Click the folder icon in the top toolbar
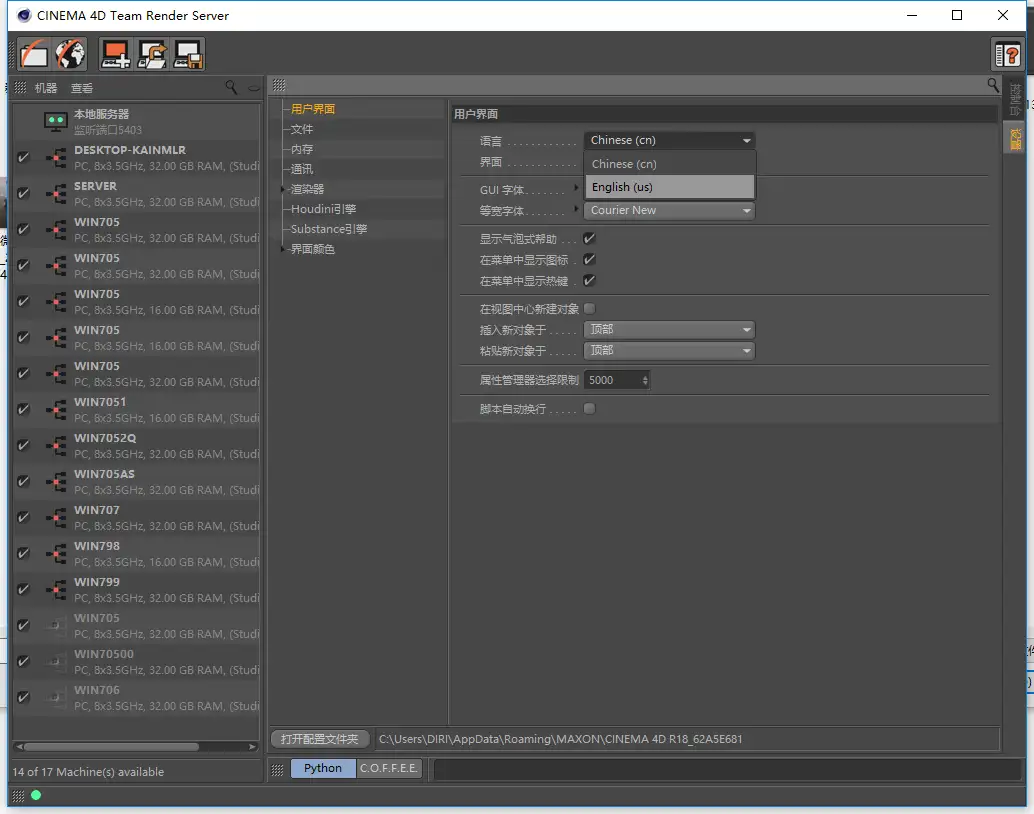The width and height of the screenshot is (1034, 814). click(x=34, y=54)
